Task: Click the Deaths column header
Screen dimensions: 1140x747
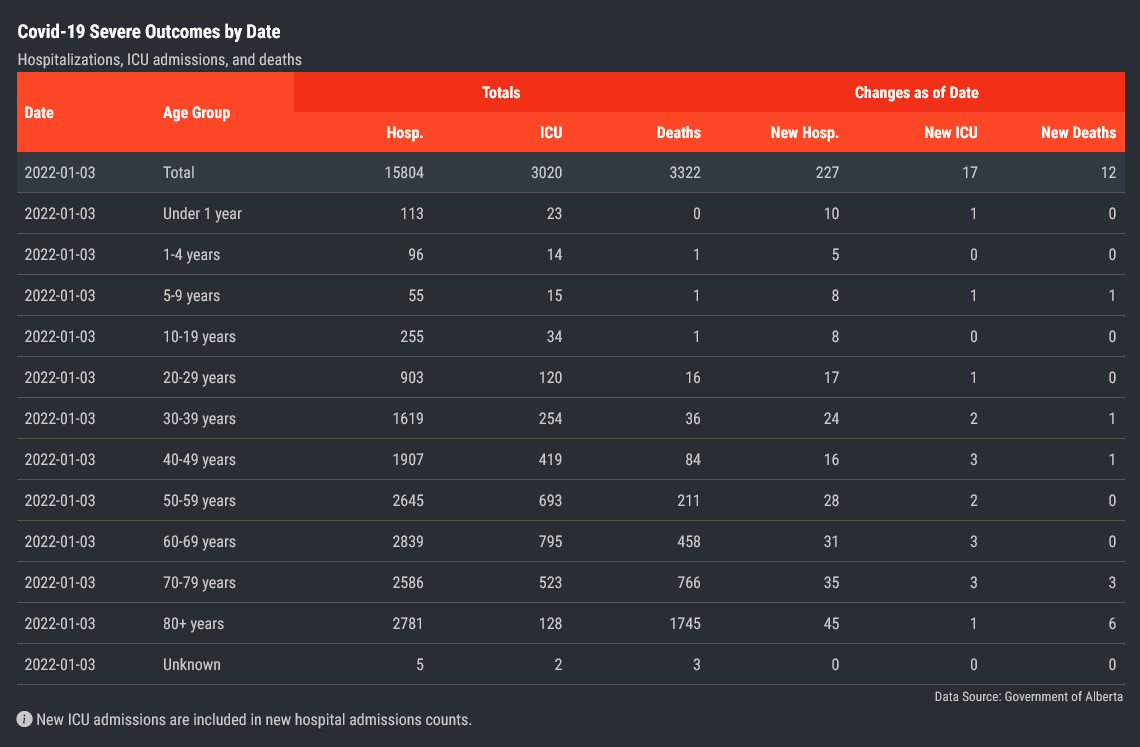Action: [678, 132]
